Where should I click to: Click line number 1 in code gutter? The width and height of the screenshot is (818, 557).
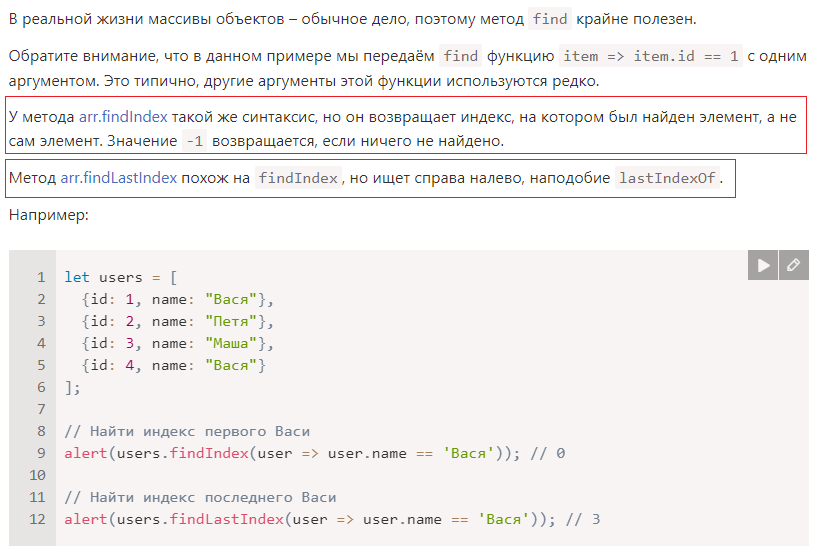tap(41, 277)
